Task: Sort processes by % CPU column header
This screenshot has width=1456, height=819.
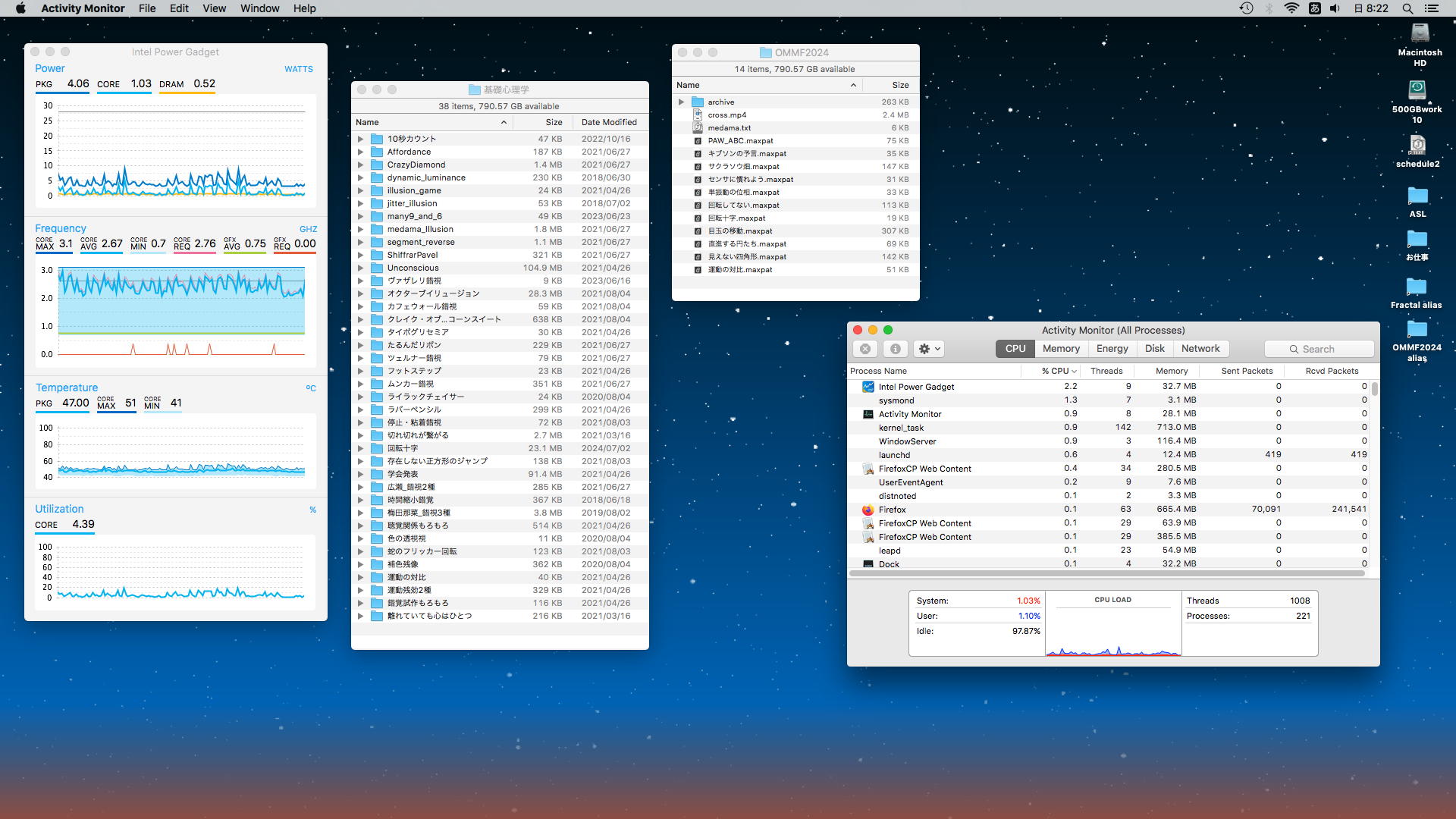Action: [1058, 371]
